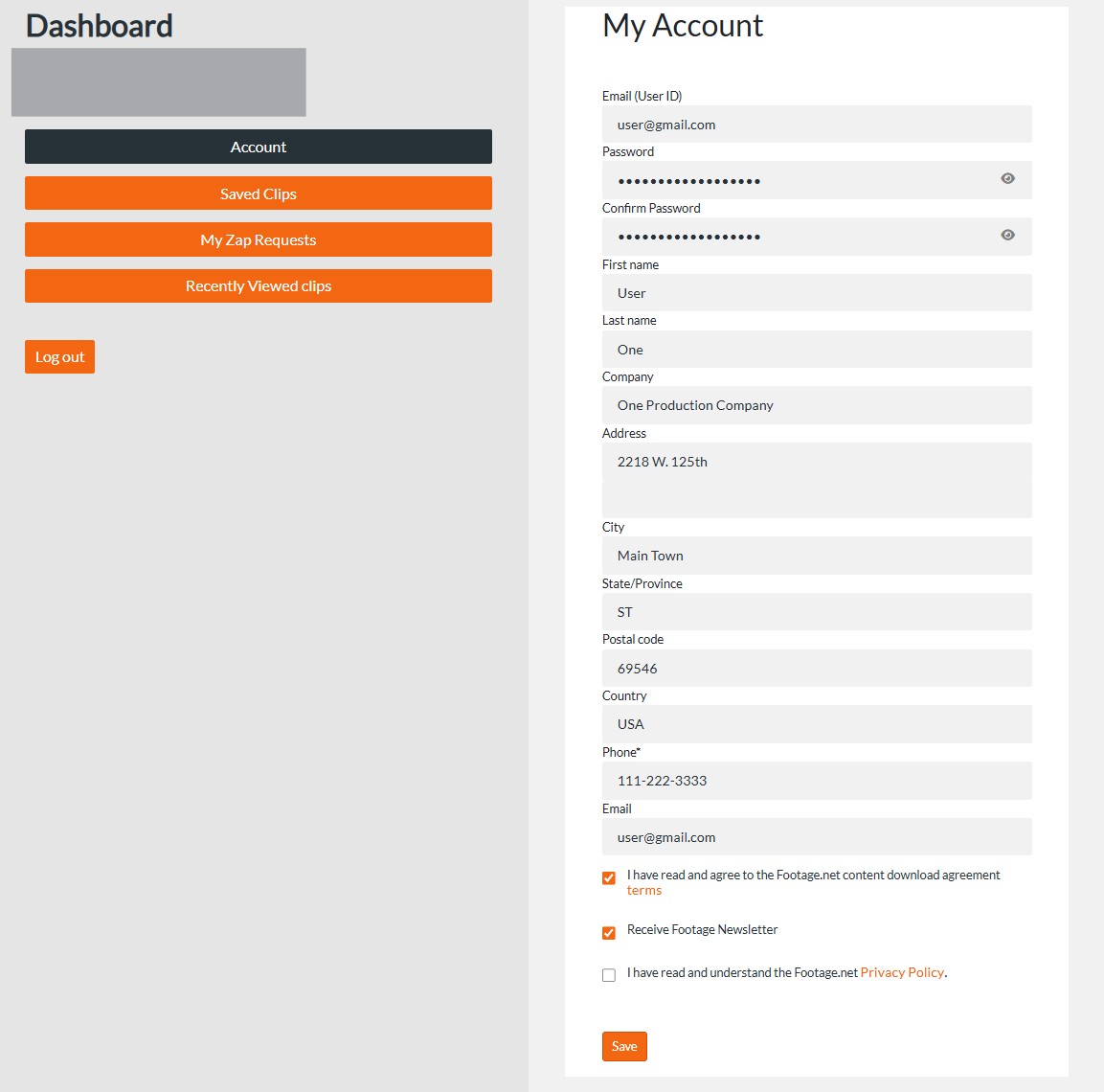Click the gray banner below Dashboard heading

tap(158, 82)
